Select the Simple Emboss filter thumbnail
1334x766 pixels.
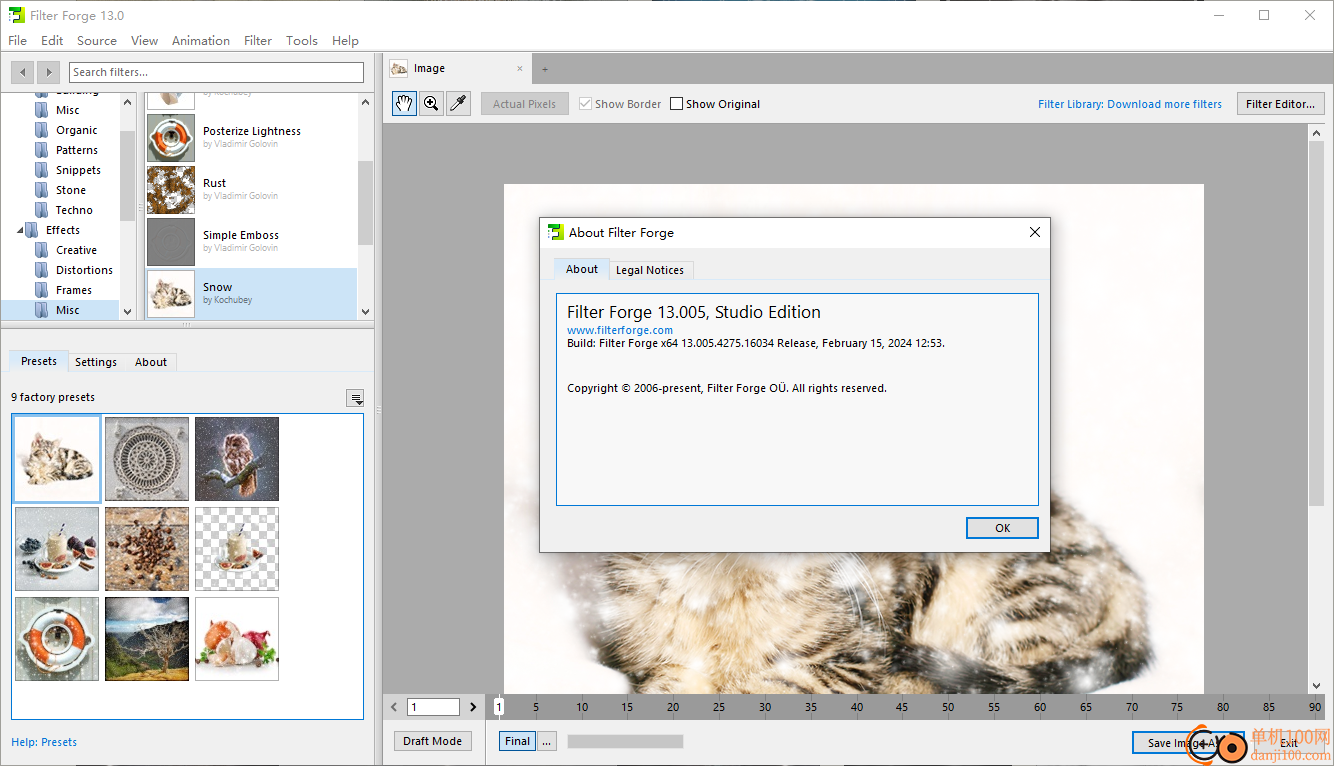(171, 242)
